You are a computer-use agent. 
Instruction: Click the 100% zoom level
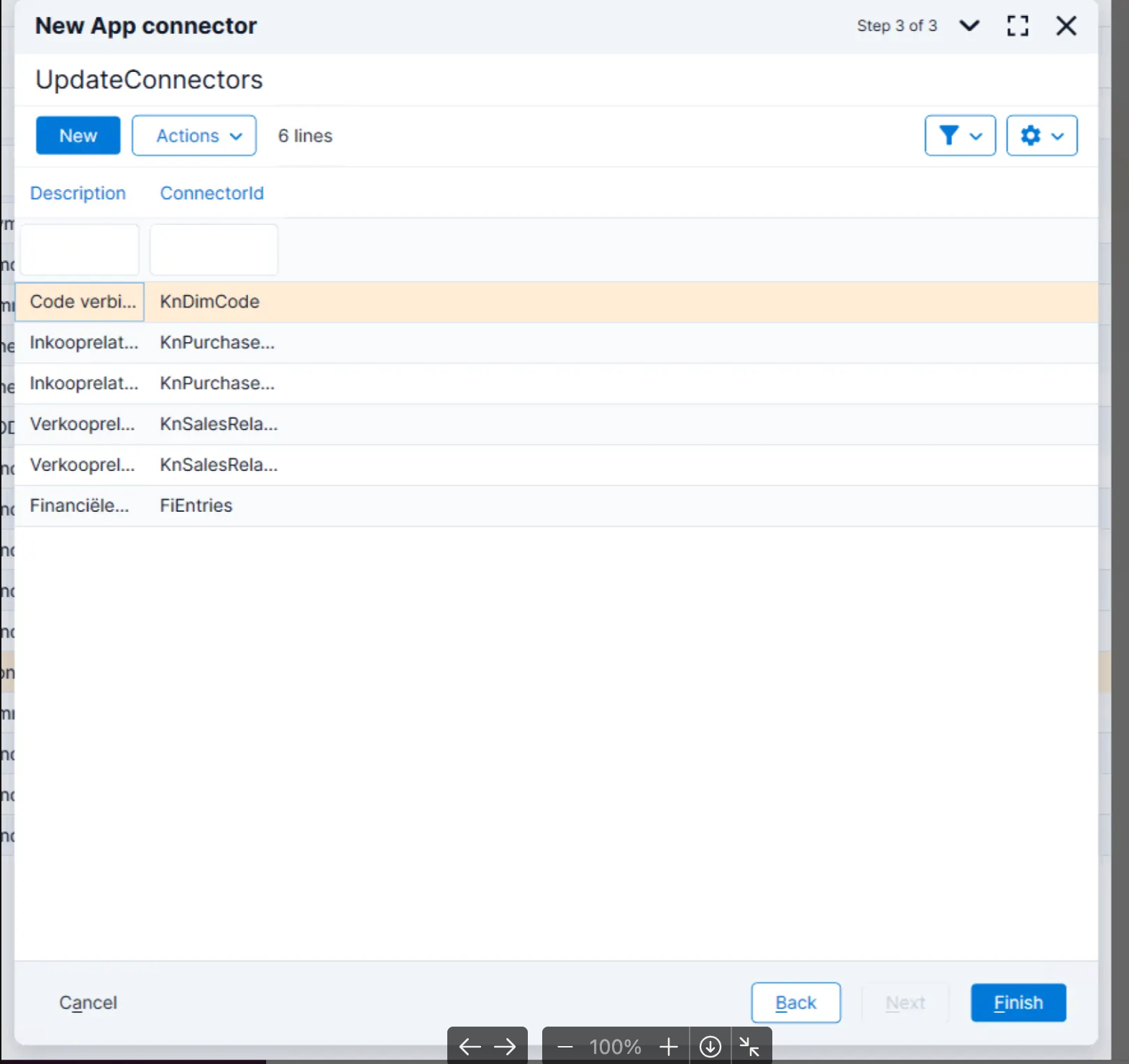coord(616,1047)
